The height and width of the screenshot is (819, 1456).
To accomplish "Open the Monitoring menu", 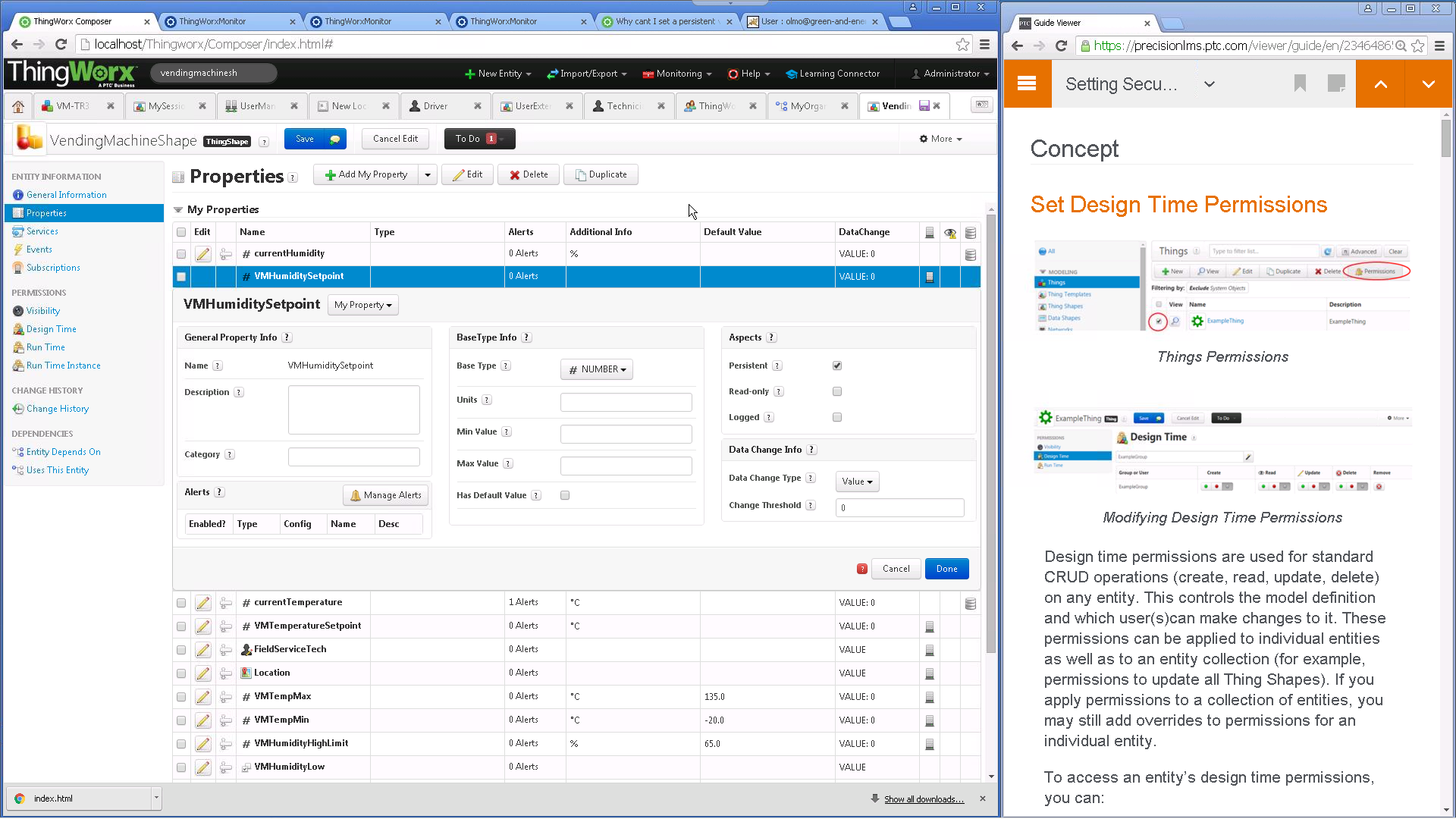I will 677,74.
